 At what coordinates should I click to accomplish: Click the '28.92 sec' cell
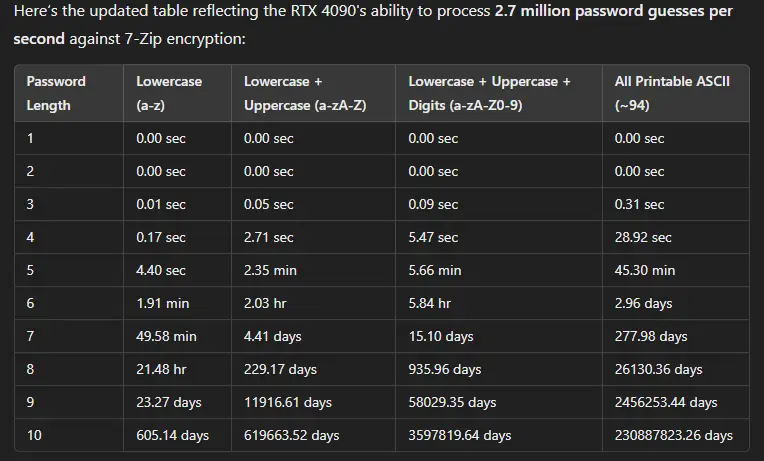click(643, 237)
